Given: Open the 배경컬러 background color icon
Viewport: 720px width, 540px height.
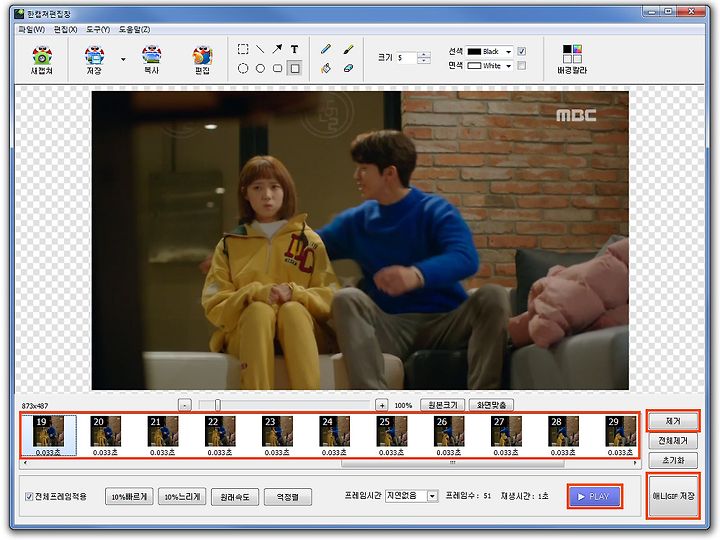Looking at the screenshot, I should [572, 60].
